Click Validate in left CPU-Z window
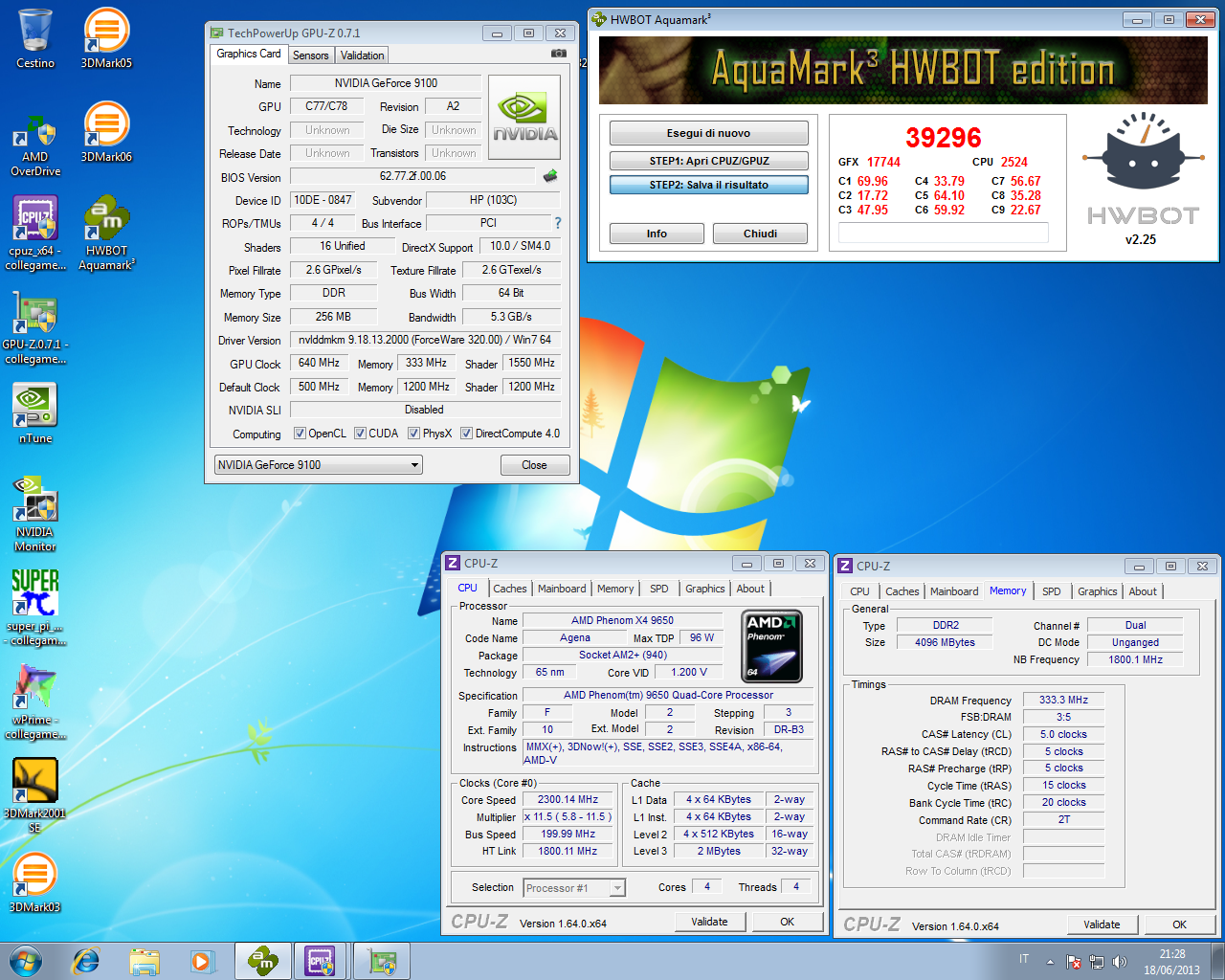This screenshot has height=980, width=1225. click(x=709, y=922)
